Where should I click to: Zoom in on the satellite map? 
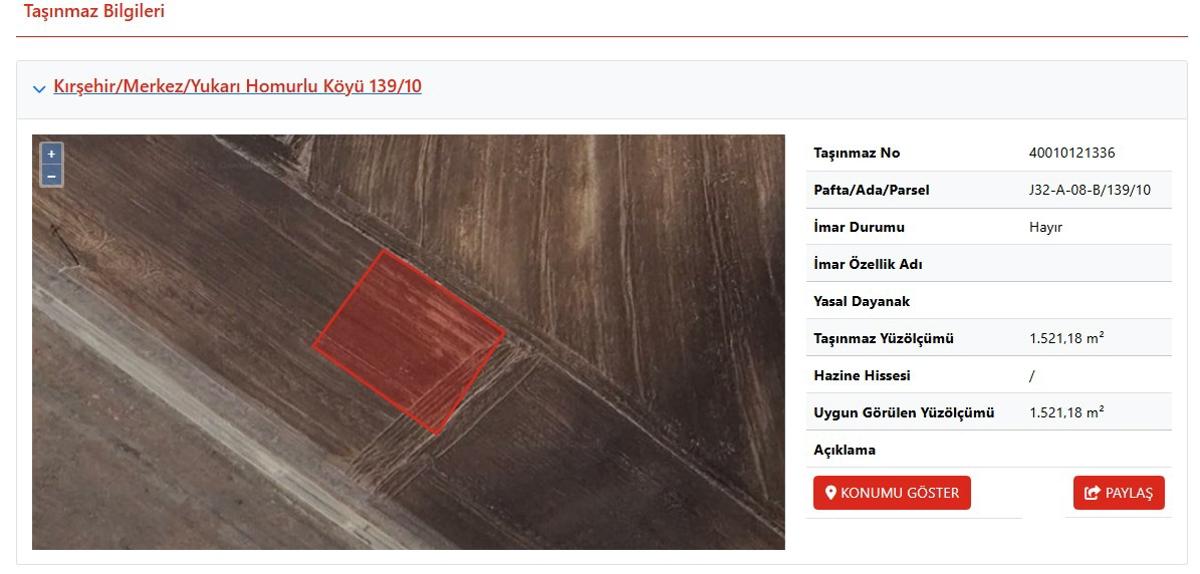(52, 154)
